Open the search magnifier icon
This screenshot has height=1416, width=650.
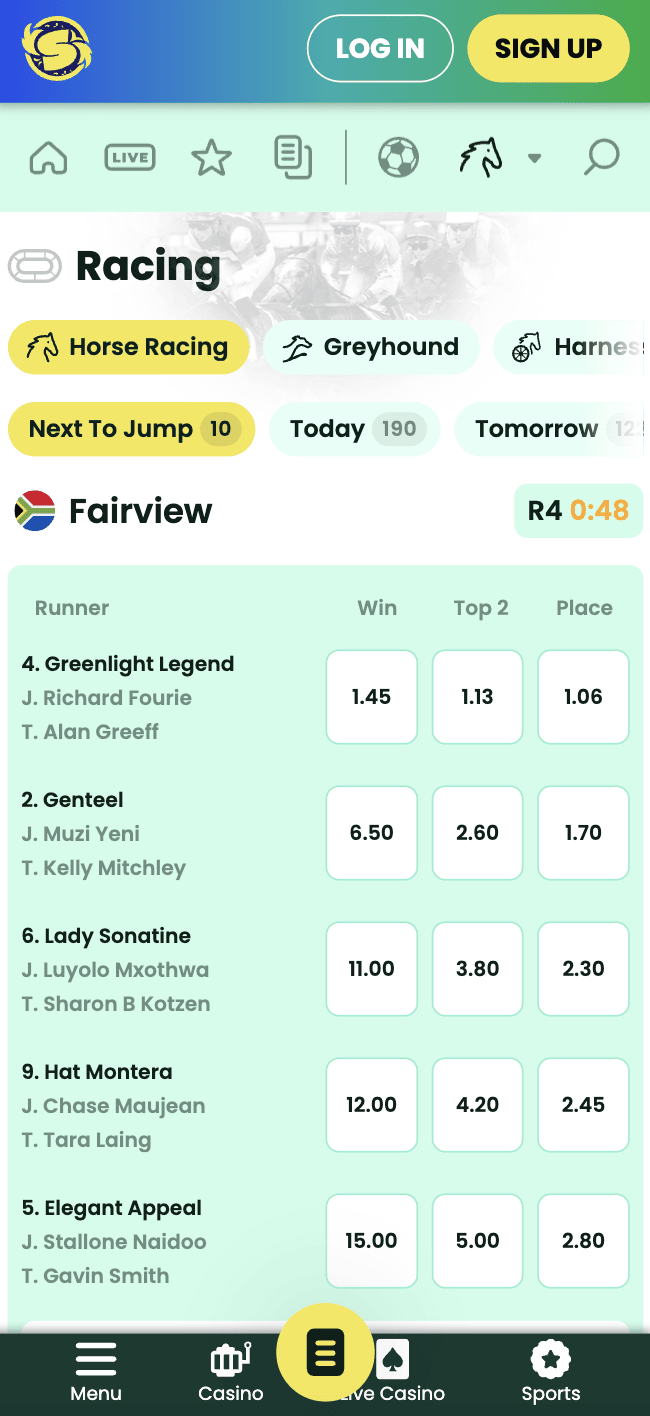coord(602,158)
